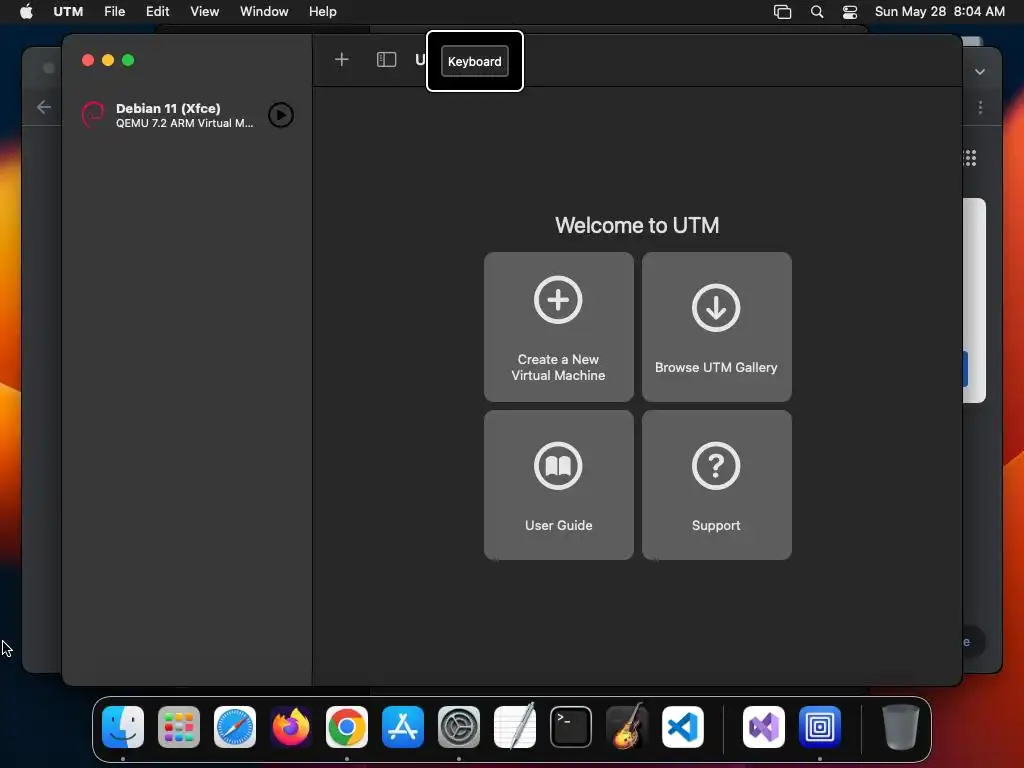Open the Support tile
Screen dimensions: 1024x768
716,485
